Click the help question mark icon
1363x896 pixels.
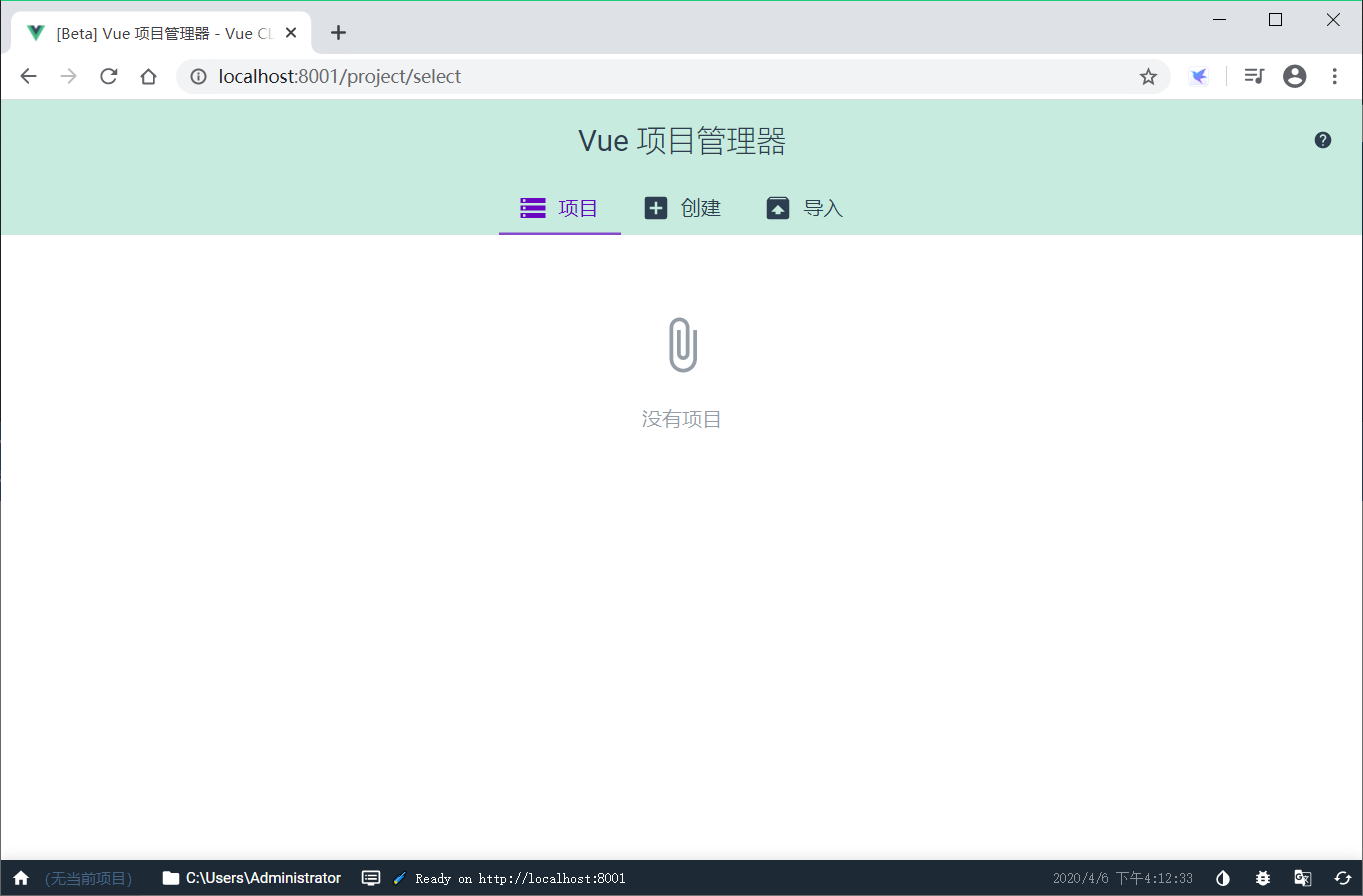coord(1323,140)
